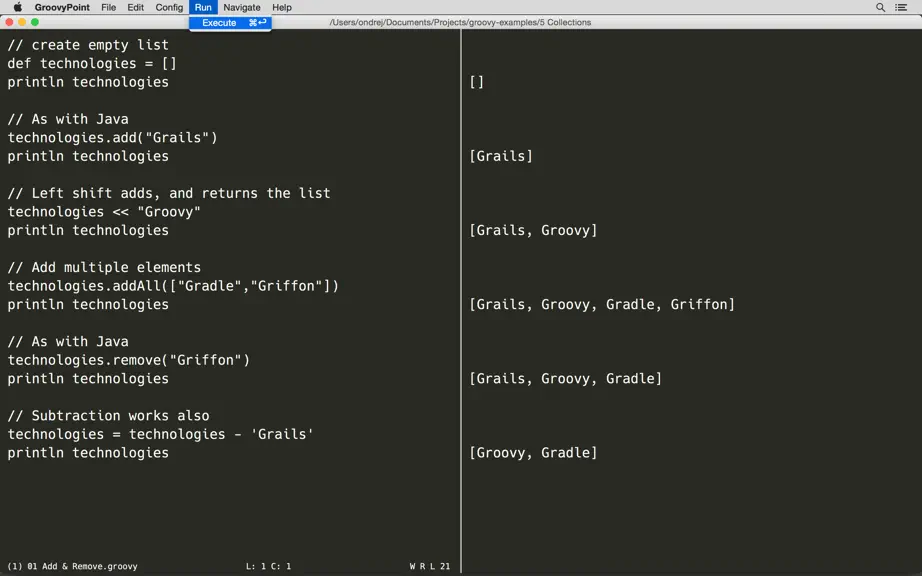
Task: Click the '// Subtraction works also' comment
Action: click(108, 416)
